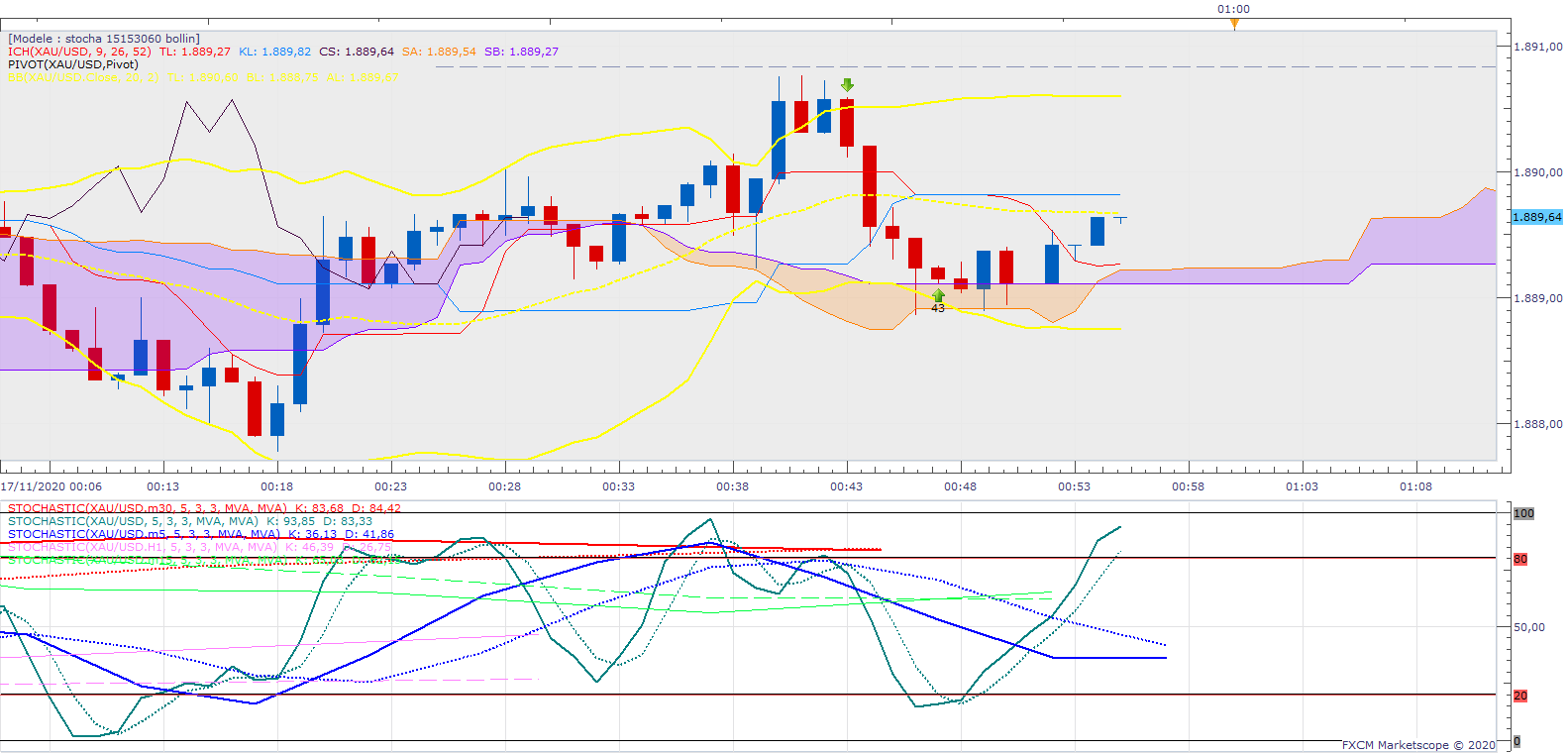1568x753 pixels.
Task: Click the 00:58 time axis label
Action: click(1189, 486)
